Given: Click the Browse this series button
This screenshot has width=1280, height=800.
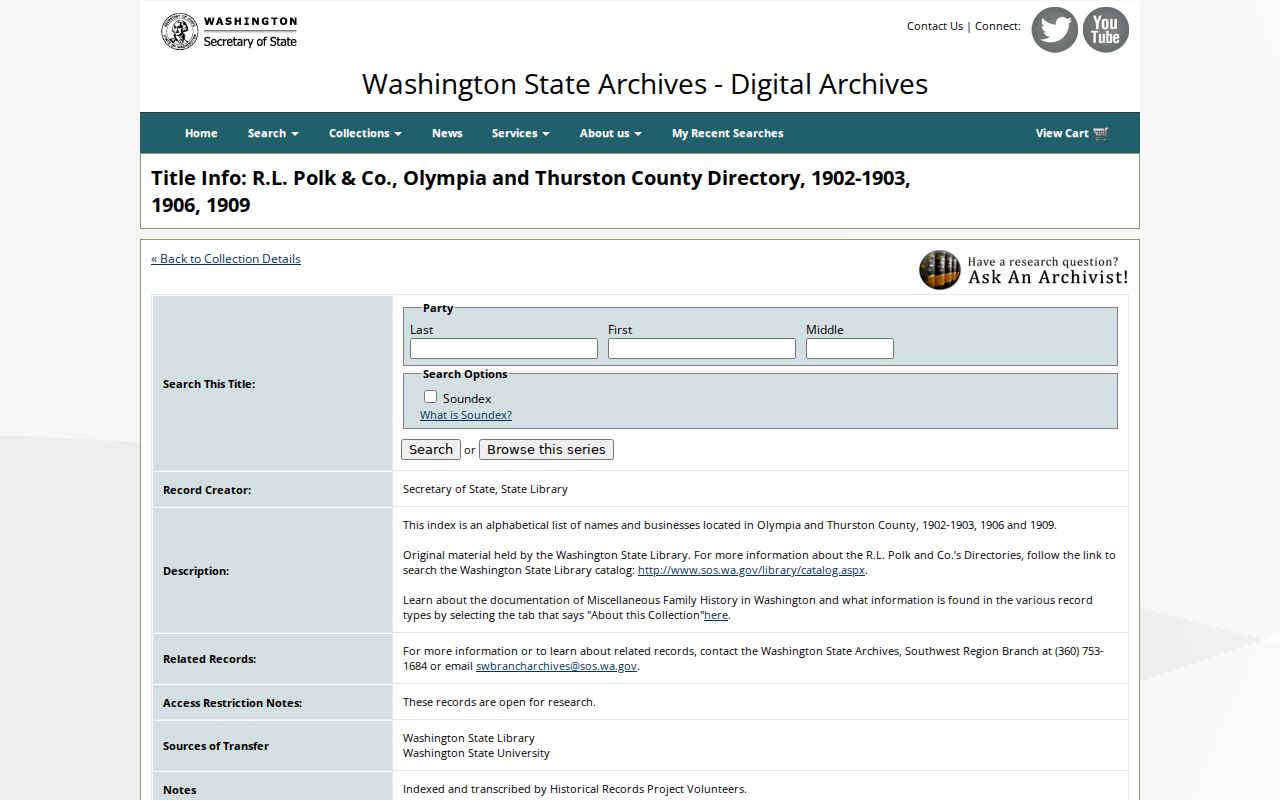Looking at the screenshot, I should 546,450.
